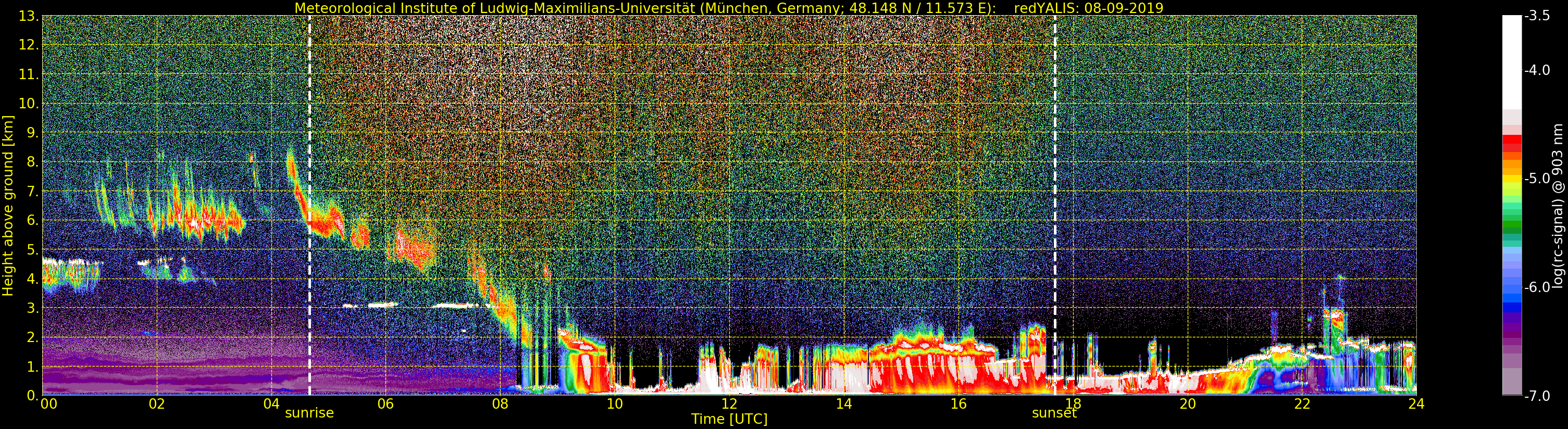
Task: Click the '16' tick on the time axis
Action: coord(958,404)
